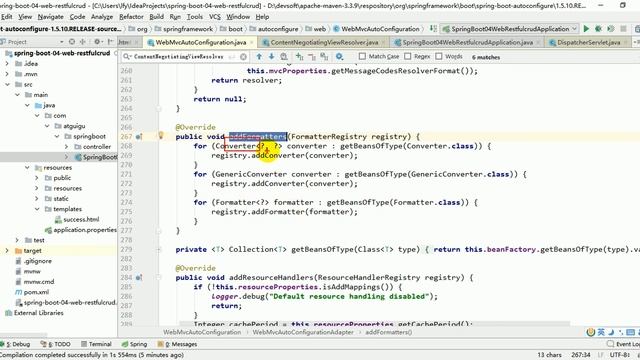
Task: Open the VCS menu
Action: [x=215, y=17]
